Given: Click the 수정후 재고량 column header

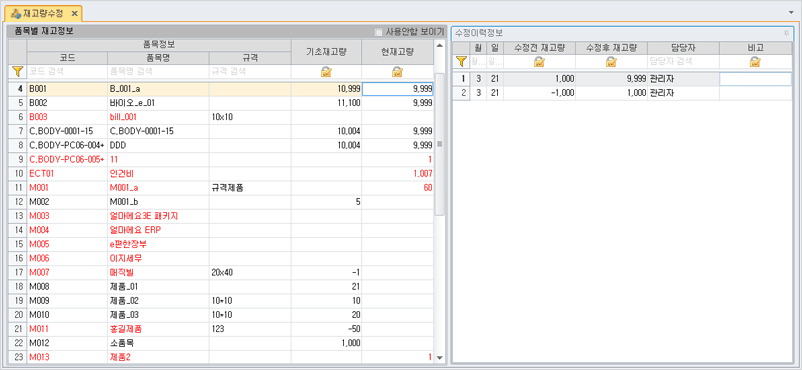Looking at the screenshot, I should tap(611, 48).
